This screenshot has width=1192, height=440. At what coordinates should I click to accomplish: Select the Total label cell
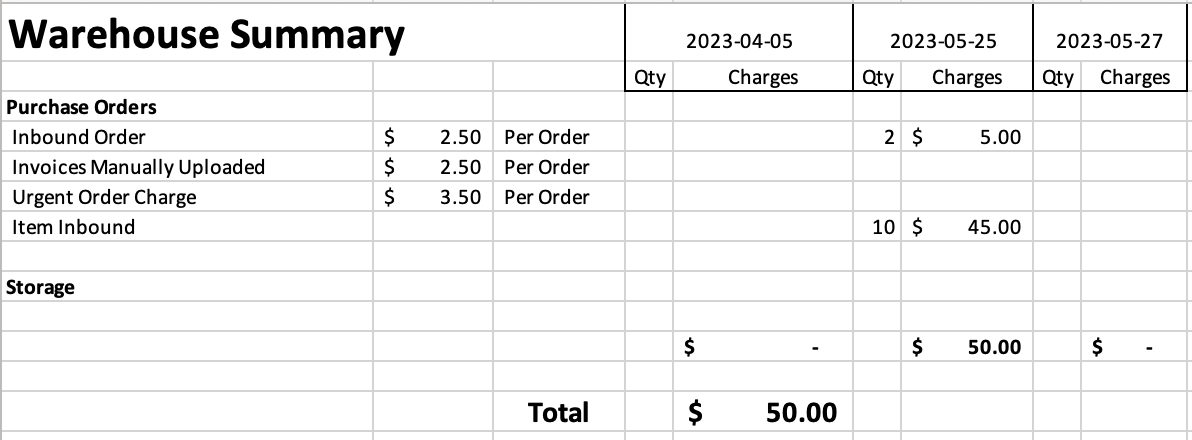[x=558, y=412]
